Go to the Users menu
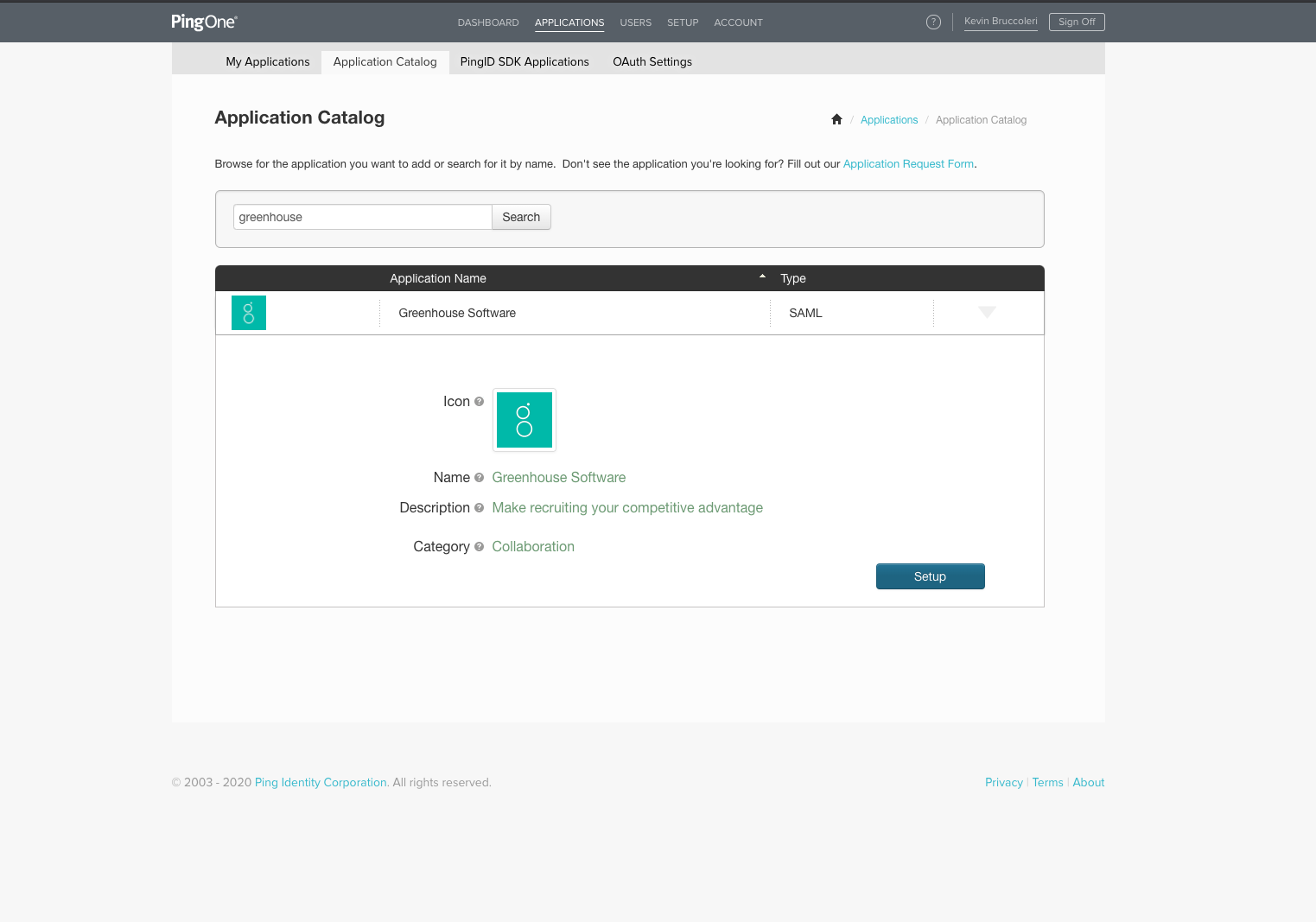This screenshot has width=1316, height=922. pyautogui.click(x=635, y=22)
